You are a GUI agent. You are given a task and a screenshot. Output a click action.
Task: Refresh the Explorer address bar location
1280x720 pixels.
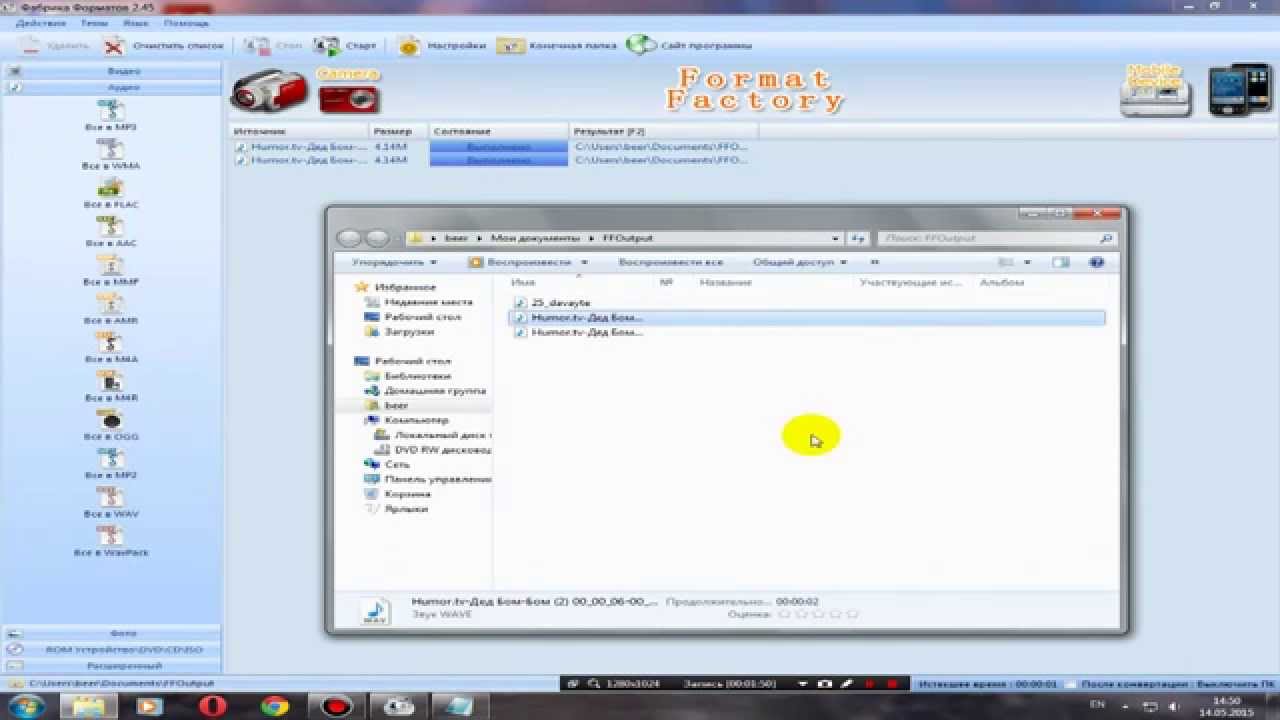click(x=858, y=238)
